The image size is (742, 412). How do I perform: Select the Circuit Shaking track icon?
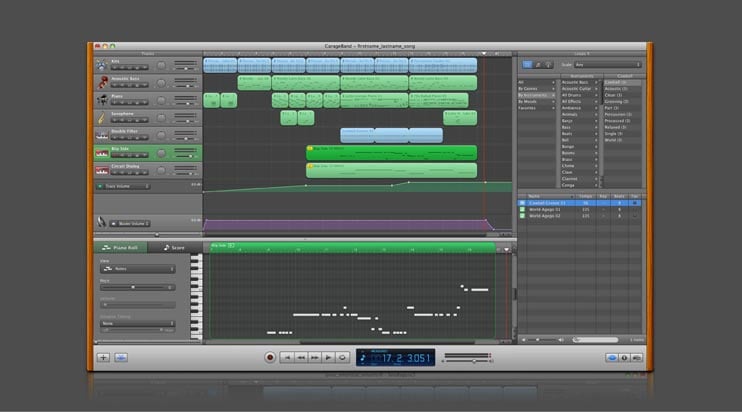102,170
